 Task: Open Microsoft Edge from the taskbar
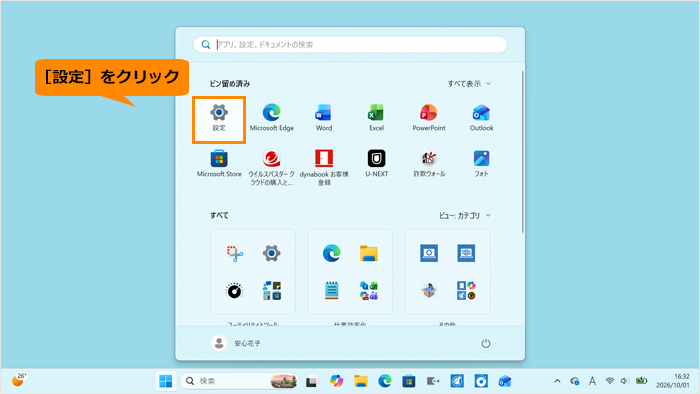[x=385, y=381]
